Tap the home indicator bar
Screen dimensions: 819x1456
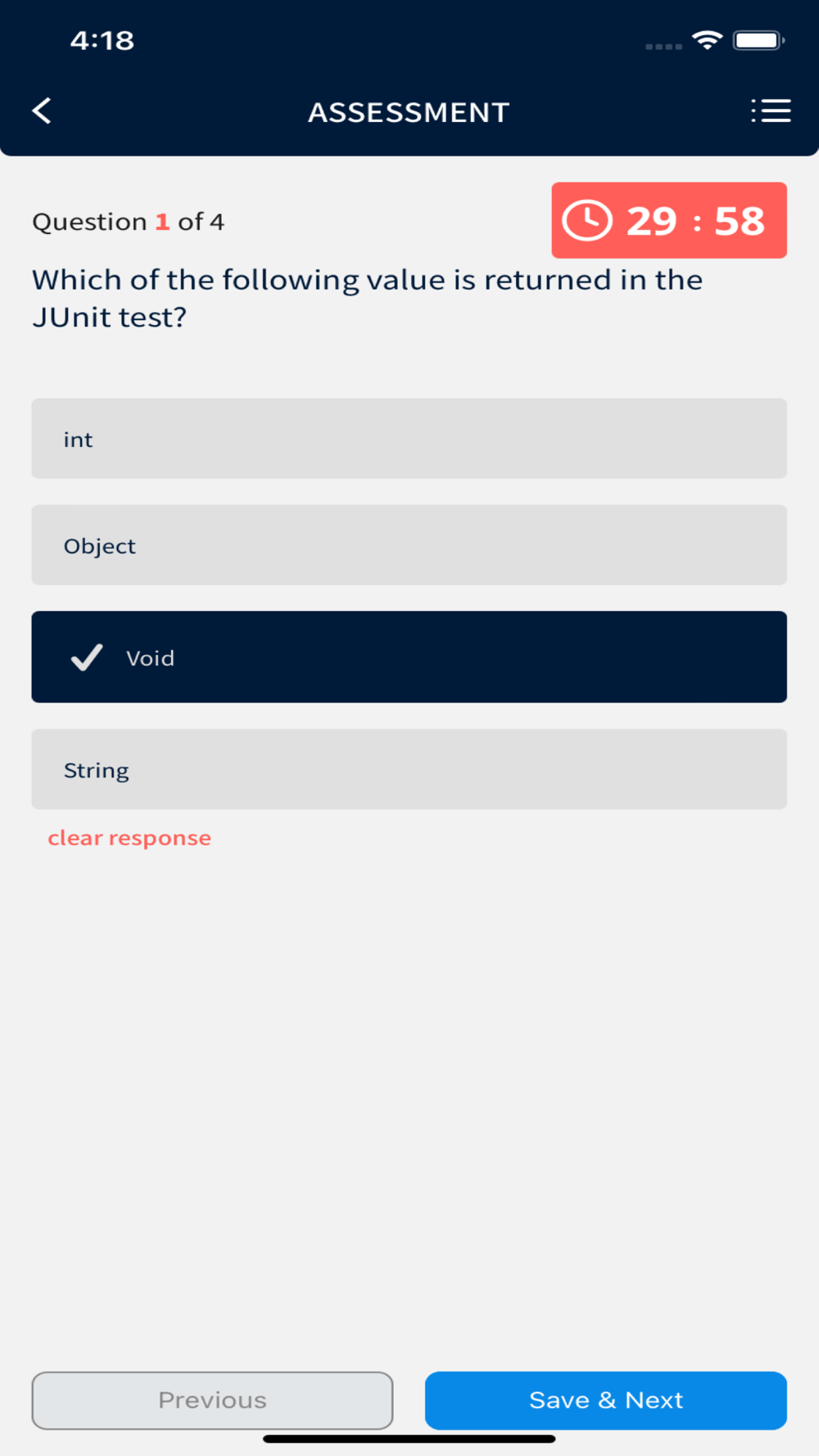coord(409,1439)
